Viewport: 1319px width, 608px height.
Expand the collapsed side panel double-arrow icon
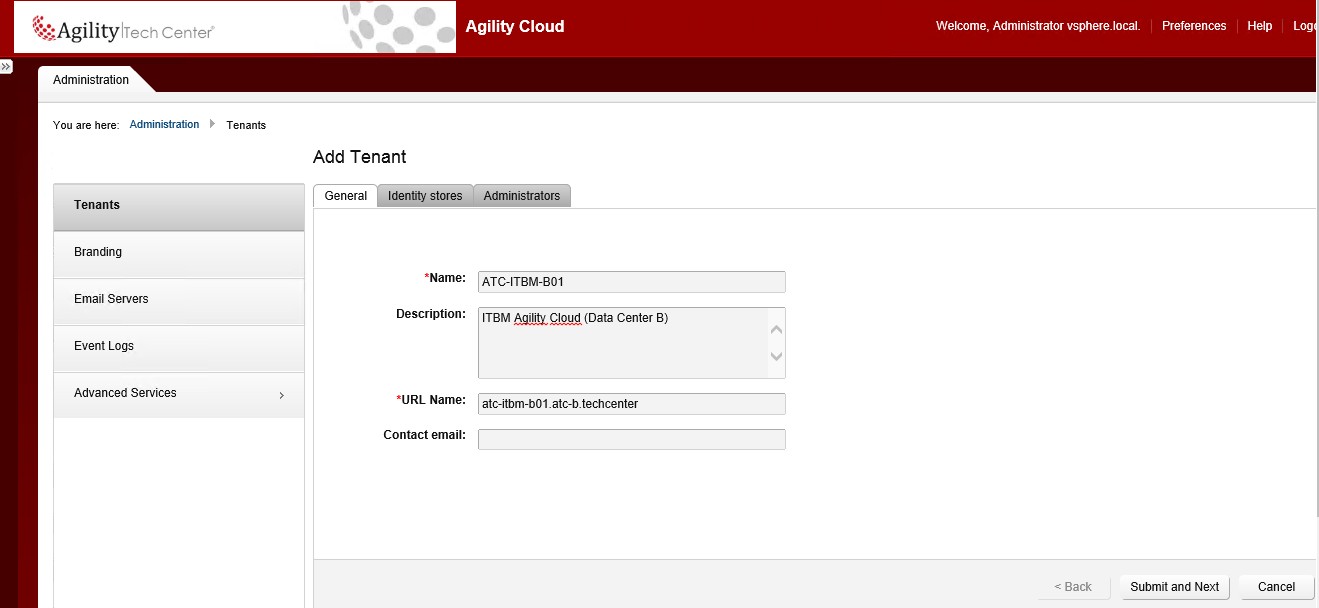click(x=6, y=66)
